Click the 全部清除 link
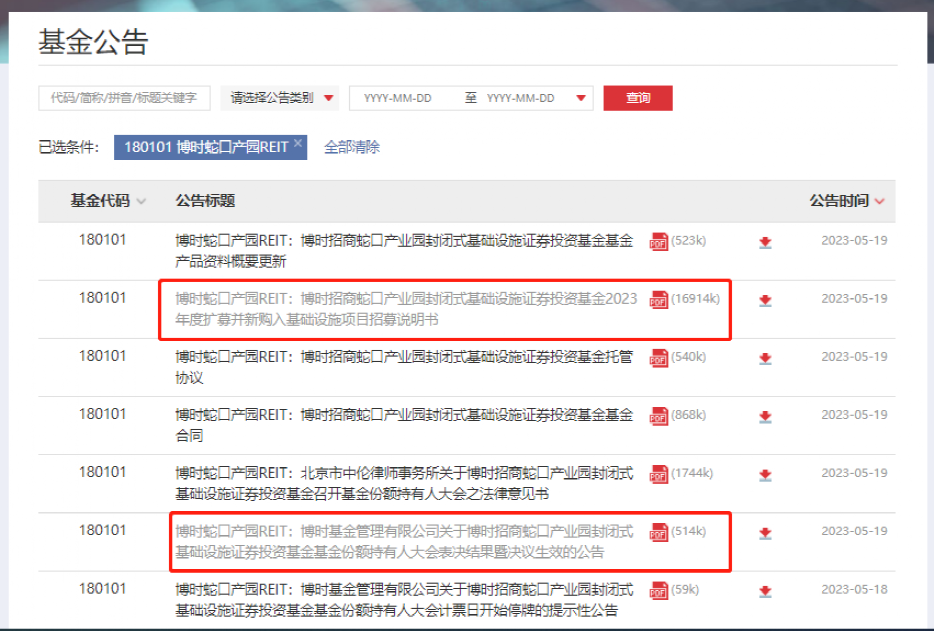The width and height of the screenshot is (934, 631). click(x=352, y=147)
